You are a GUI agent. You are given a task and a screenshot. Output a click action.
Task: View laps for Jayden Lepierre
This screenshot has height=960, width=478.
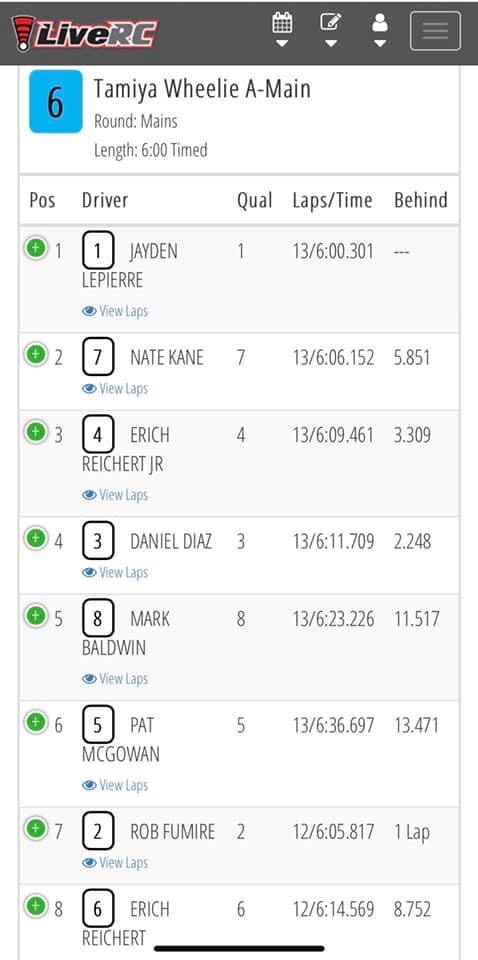click(x=115, y=311)
